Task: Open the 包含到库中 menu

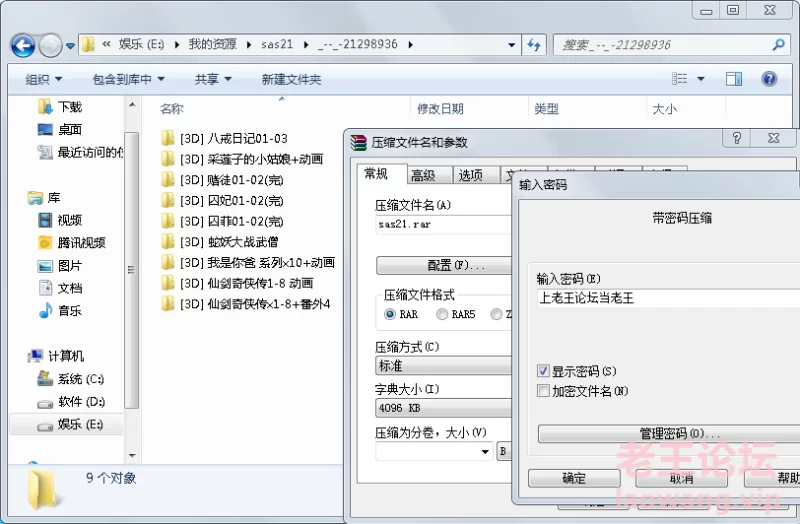Action: tap(128, 79)
